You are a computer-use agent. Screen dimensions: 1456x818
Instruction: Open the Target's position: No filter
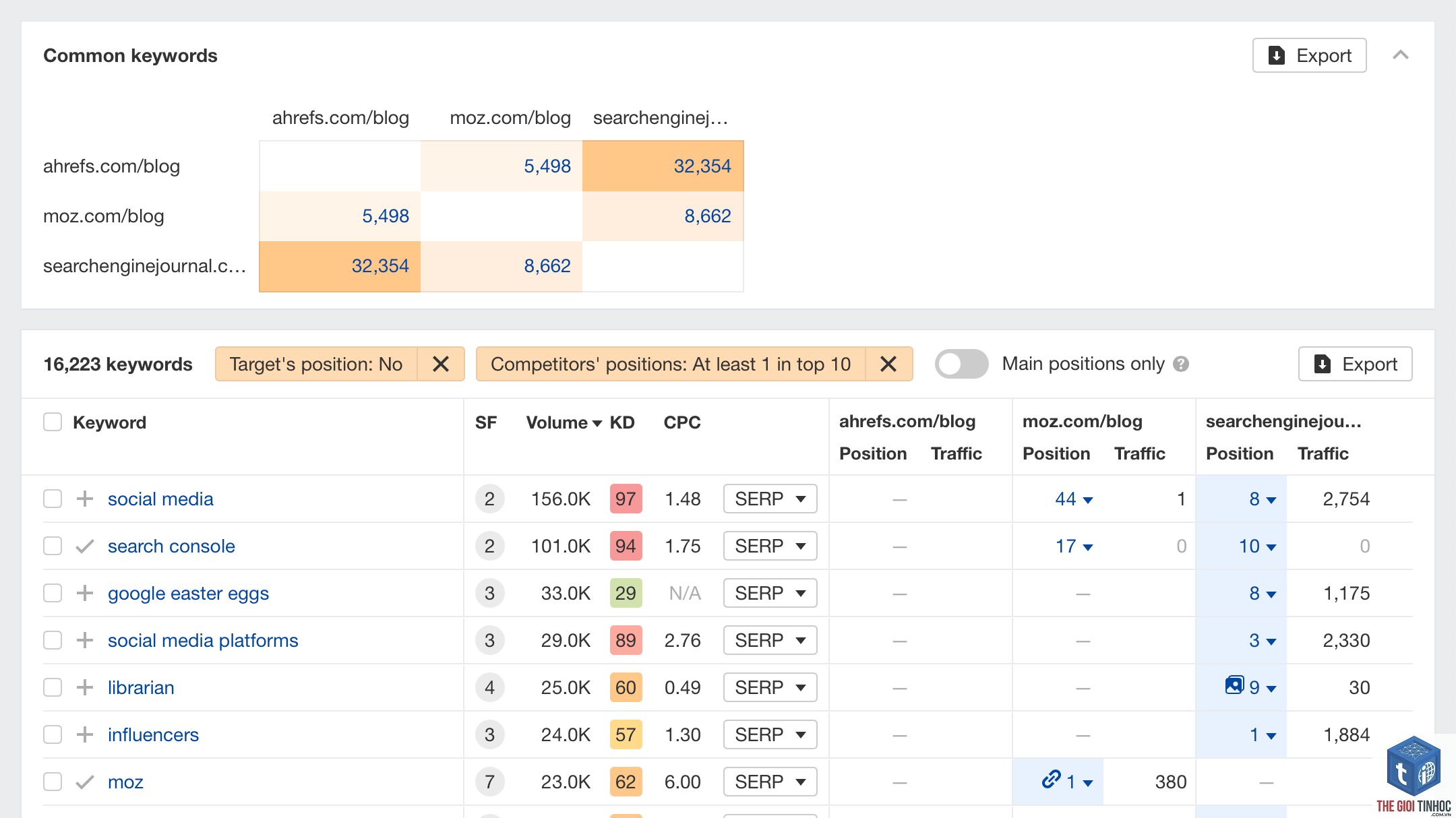coord(316,364)
